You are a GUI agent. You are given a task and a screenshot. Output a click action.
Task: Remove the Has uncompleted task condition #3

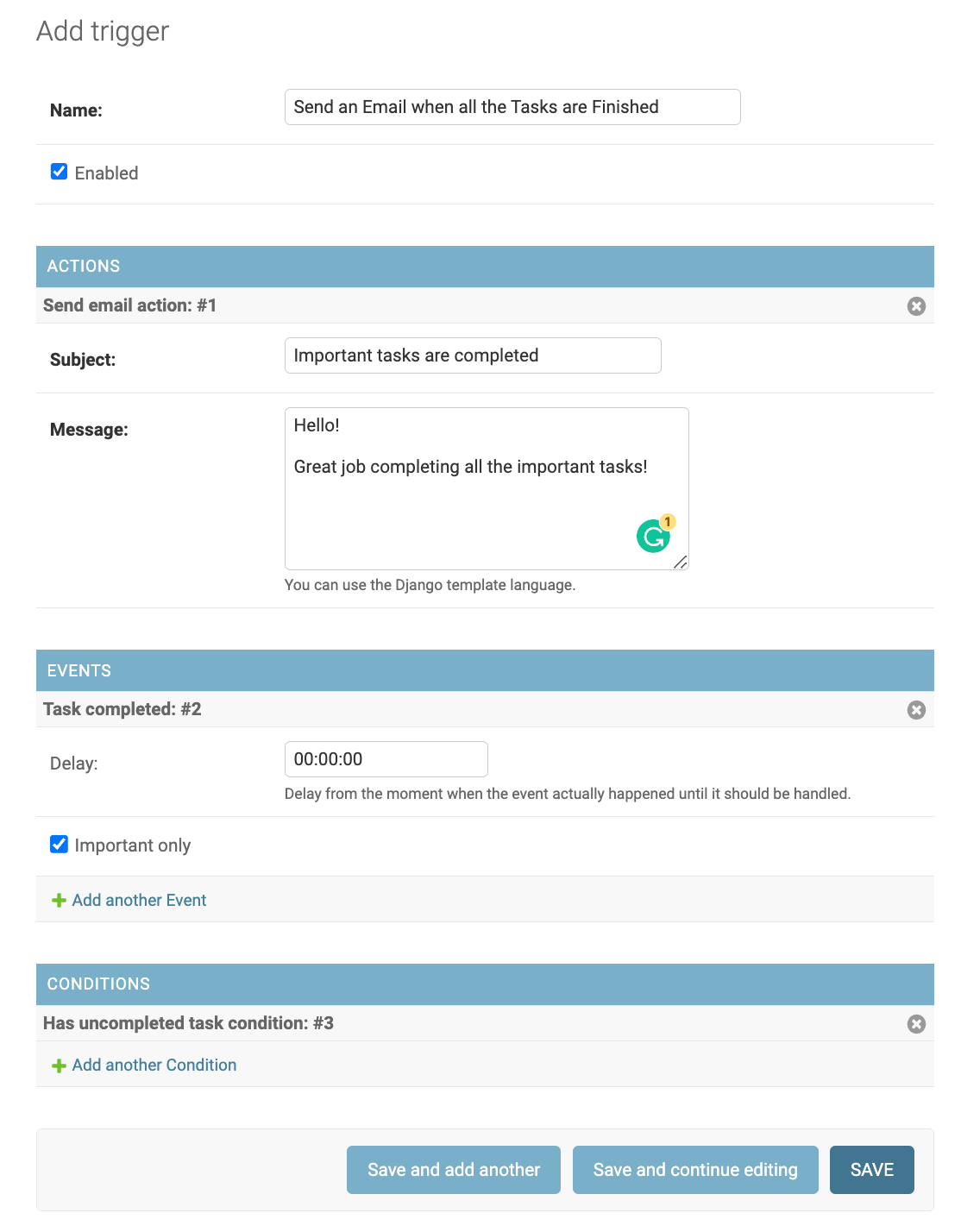[x=916, y=1024]
